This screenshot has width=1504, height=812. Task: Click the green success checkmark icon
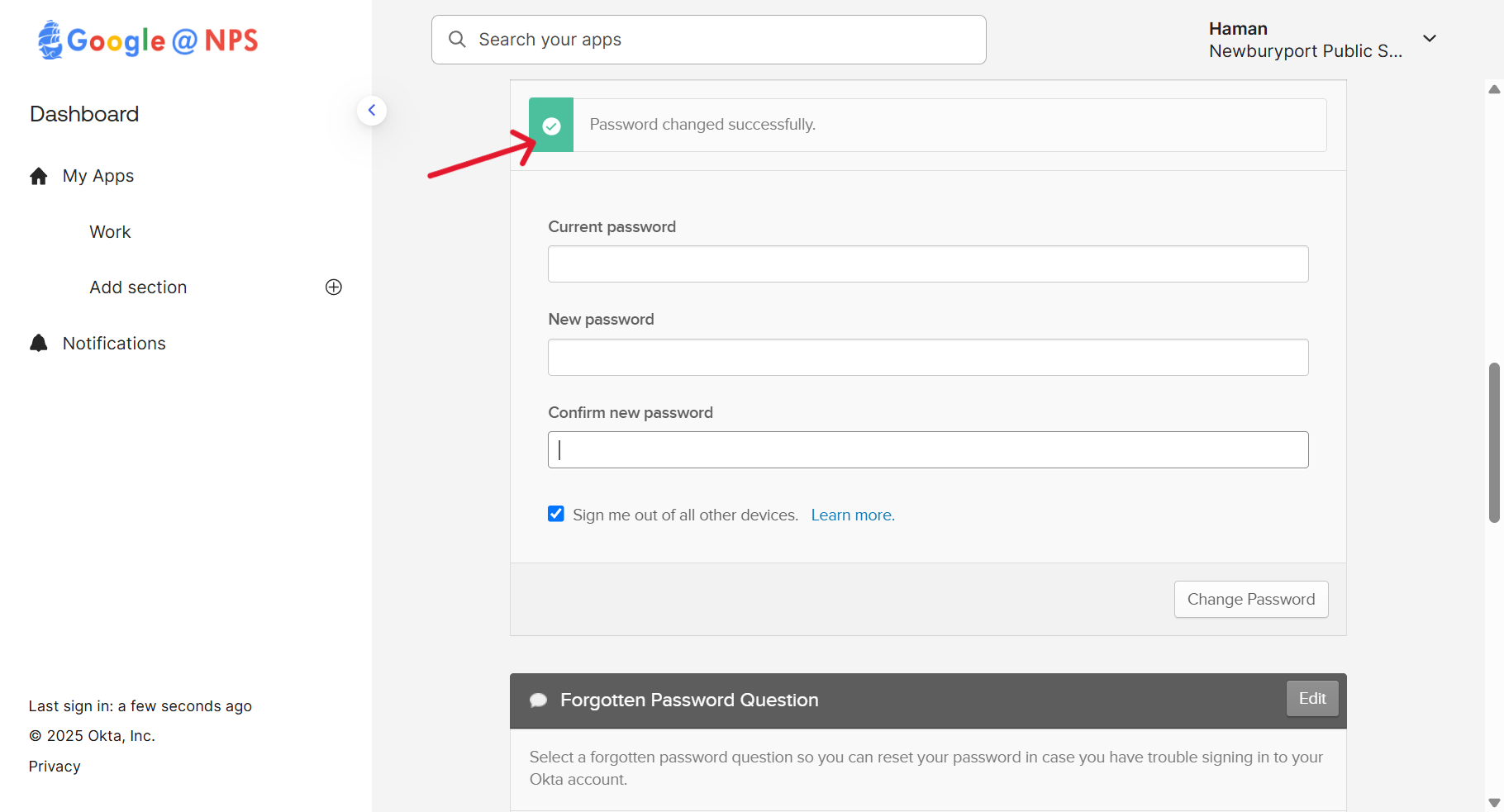pos(551,126)
